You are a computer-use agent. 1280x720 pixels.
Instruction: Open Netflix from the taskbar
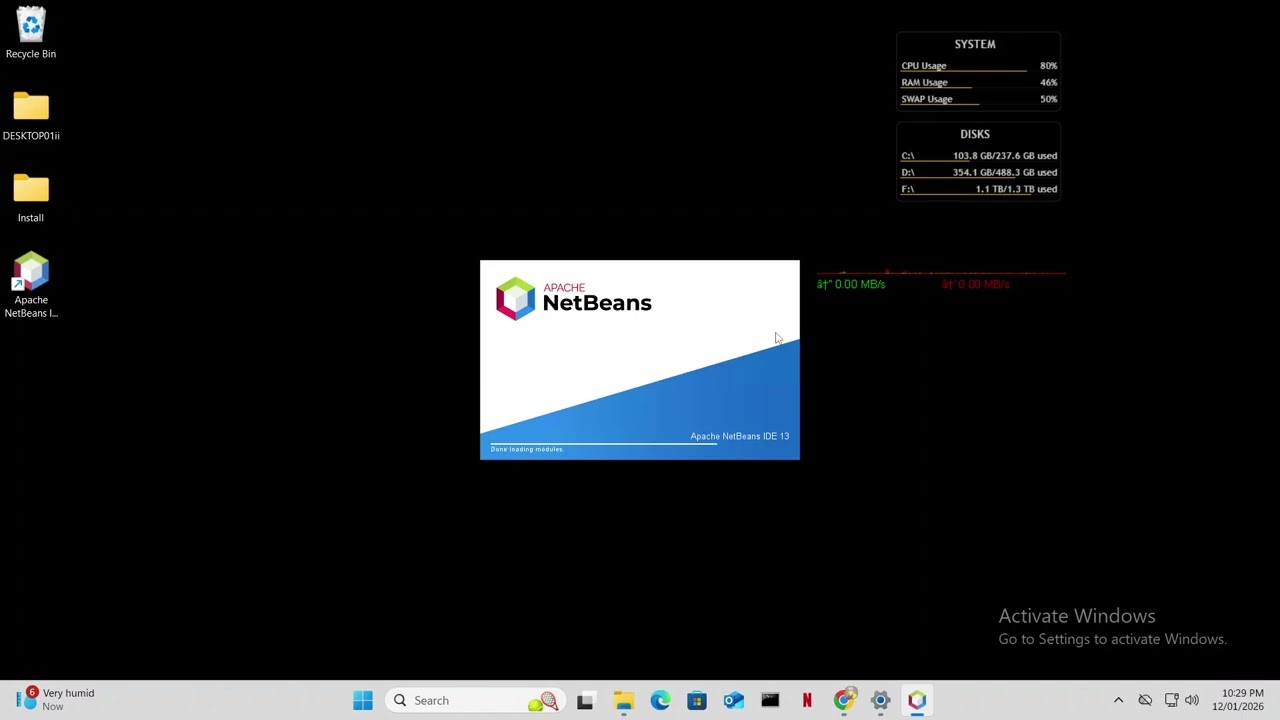[807, 700]
